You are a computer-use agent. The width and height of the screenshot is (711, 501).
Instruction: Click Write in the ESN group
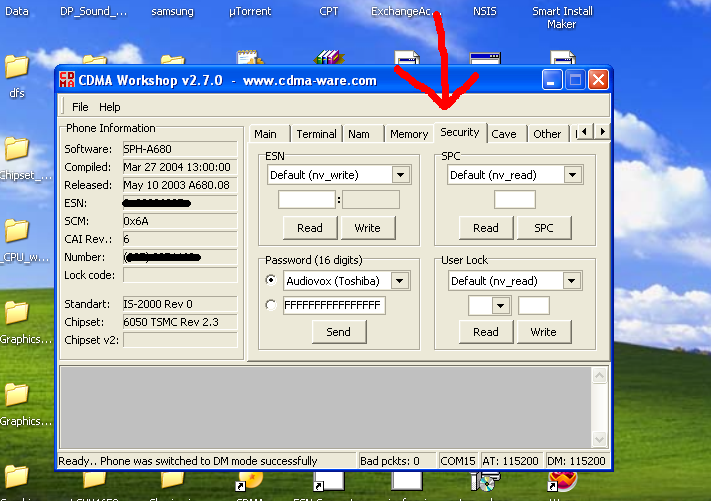368,228
